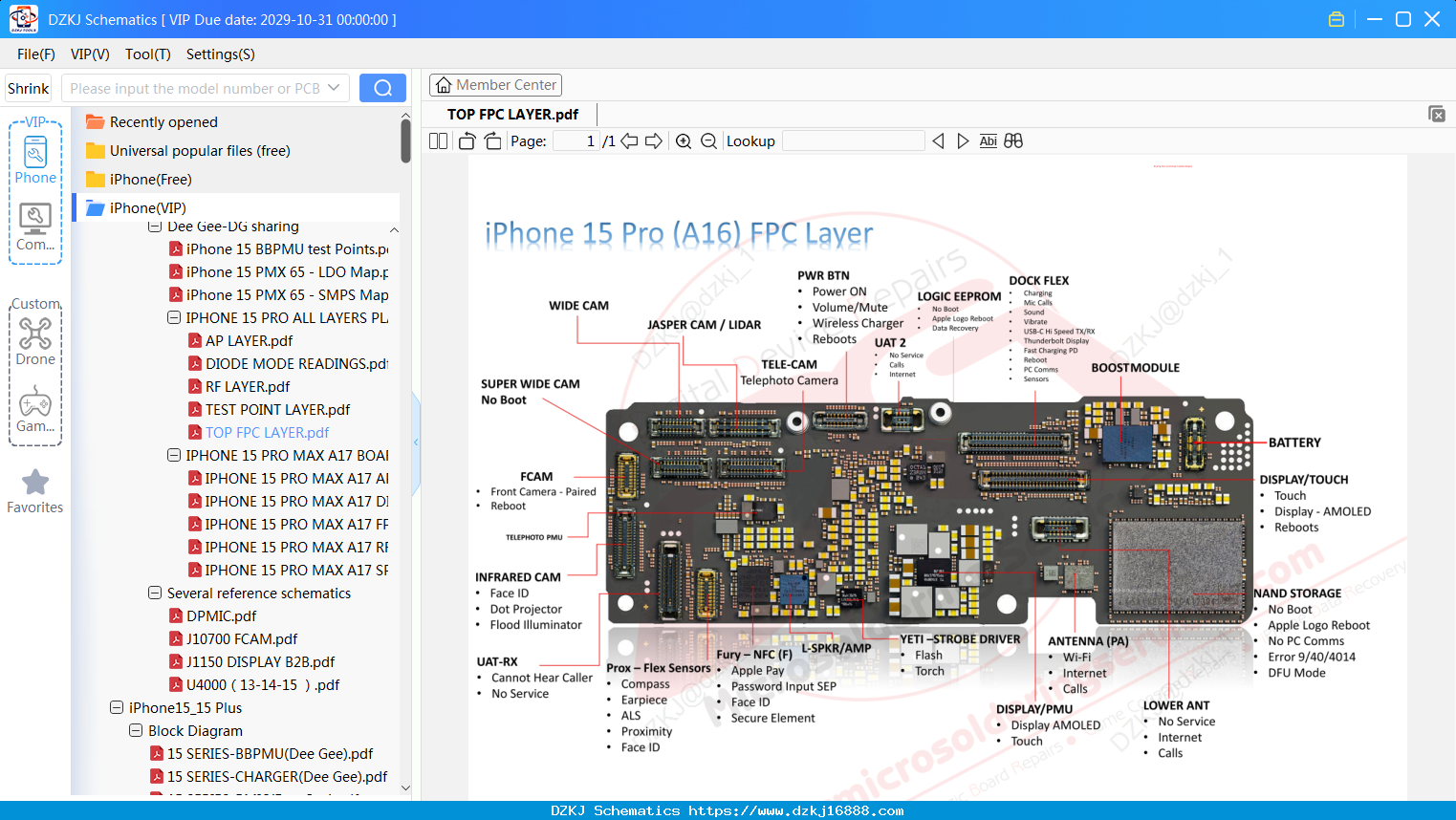Image resolution: width=1456 pixels, height=820 pixels.
Task: Collapse IPHONE 15 PRO ALL LAYERS folder
Action: click(174, 317)
